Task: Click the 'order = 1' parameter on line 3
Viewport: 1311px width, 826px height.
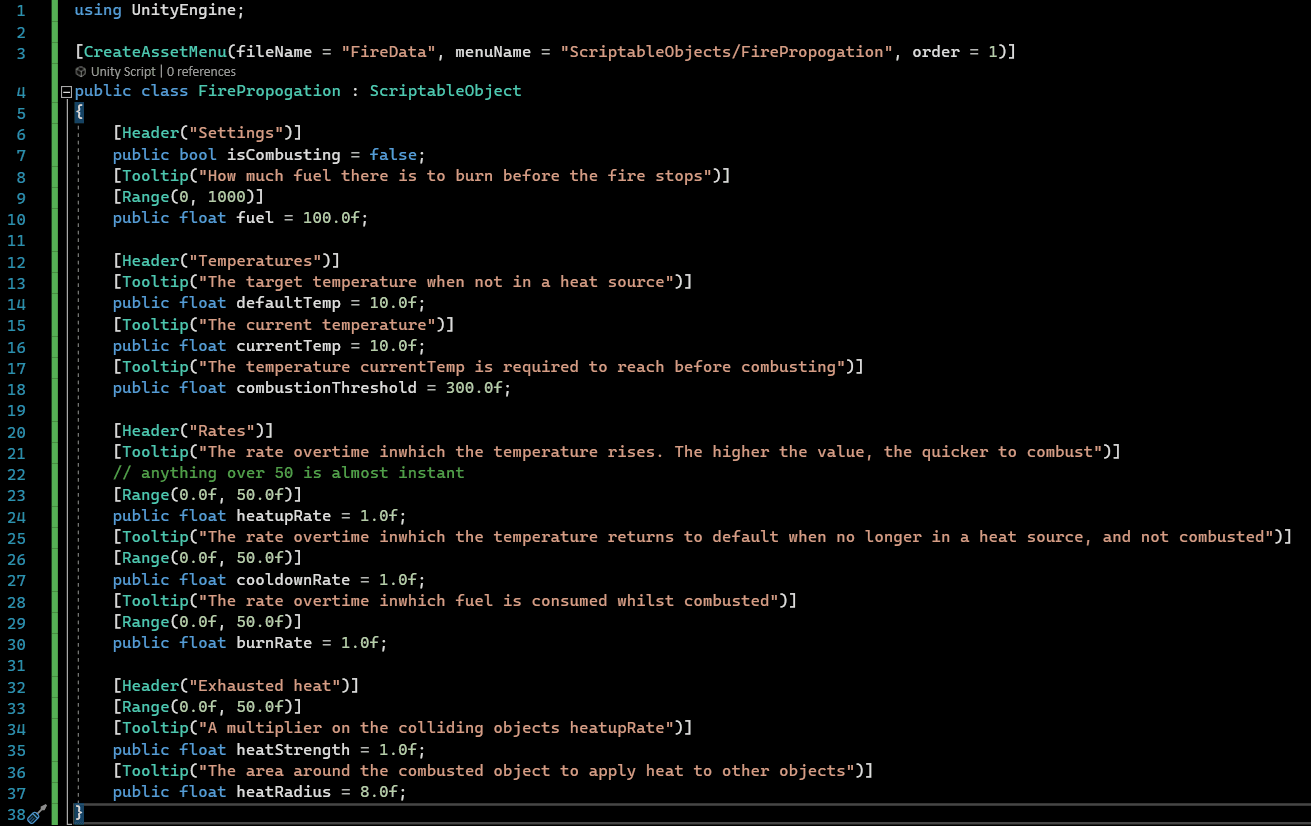Action: click(955, 52)
